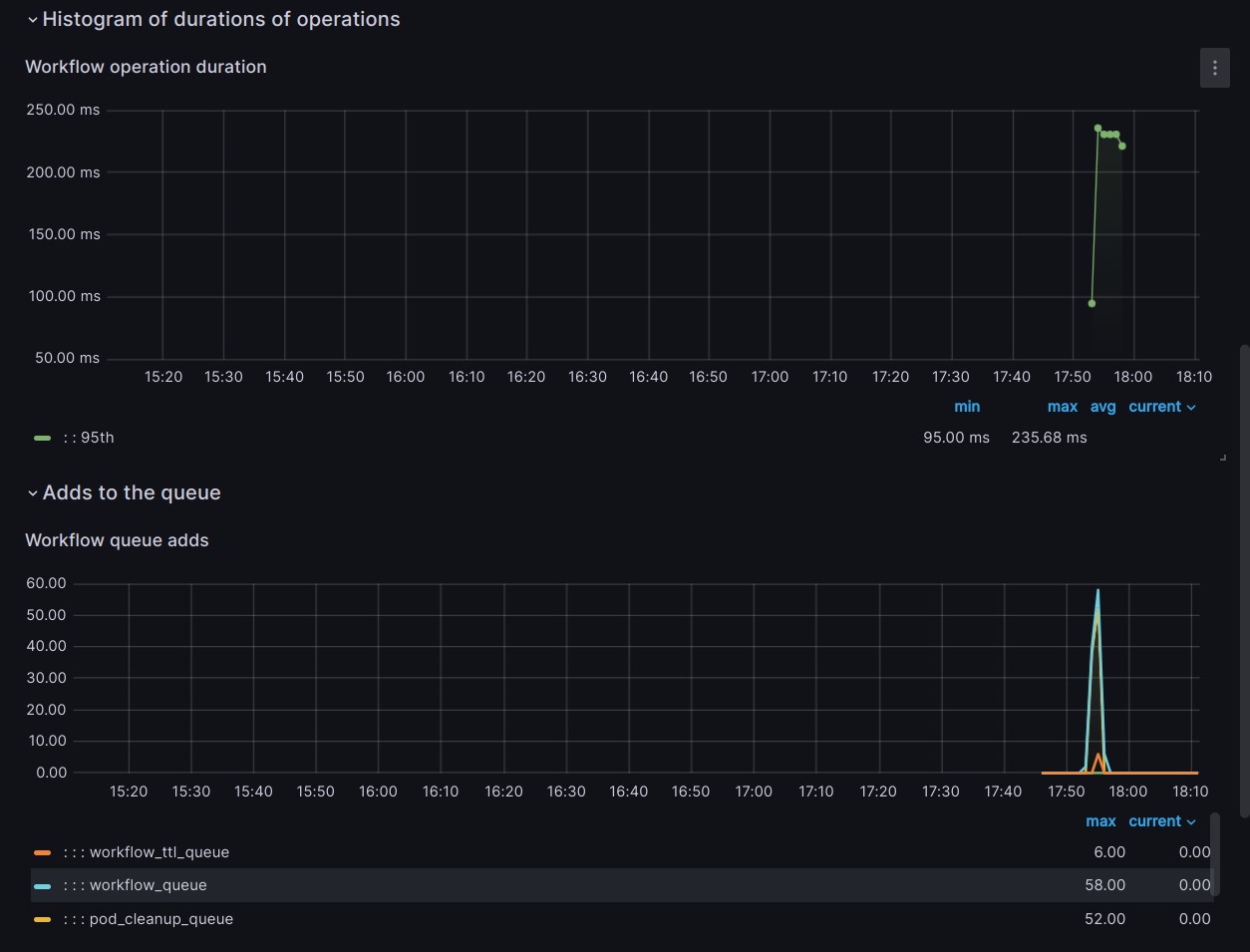Sort duration legend by avg header
The image size is (1250, 952).
point(1103,407)
